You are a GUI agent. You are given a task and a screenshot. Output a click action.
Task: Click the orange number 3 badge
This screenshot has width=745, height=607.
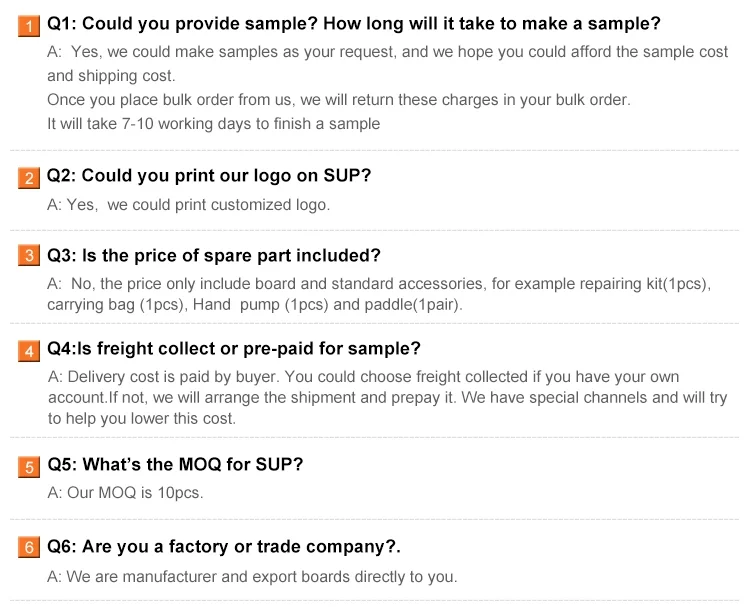[x=30, y=257]
